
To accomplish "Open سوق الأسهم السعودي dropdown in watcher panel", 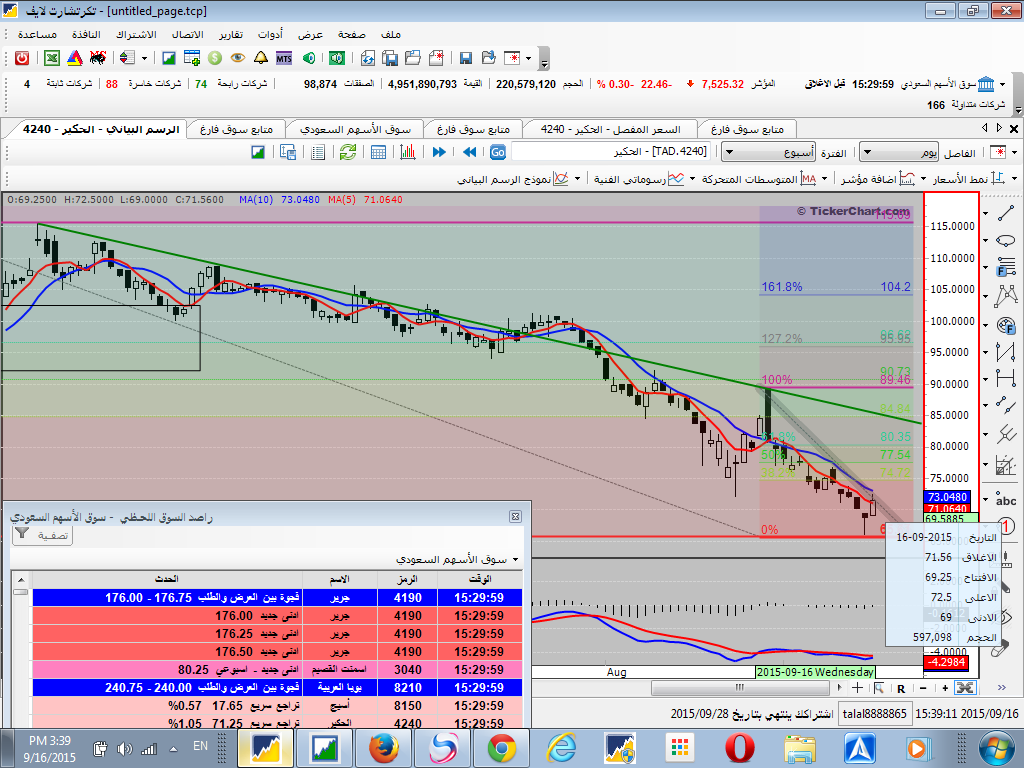I will coord(515,560).
